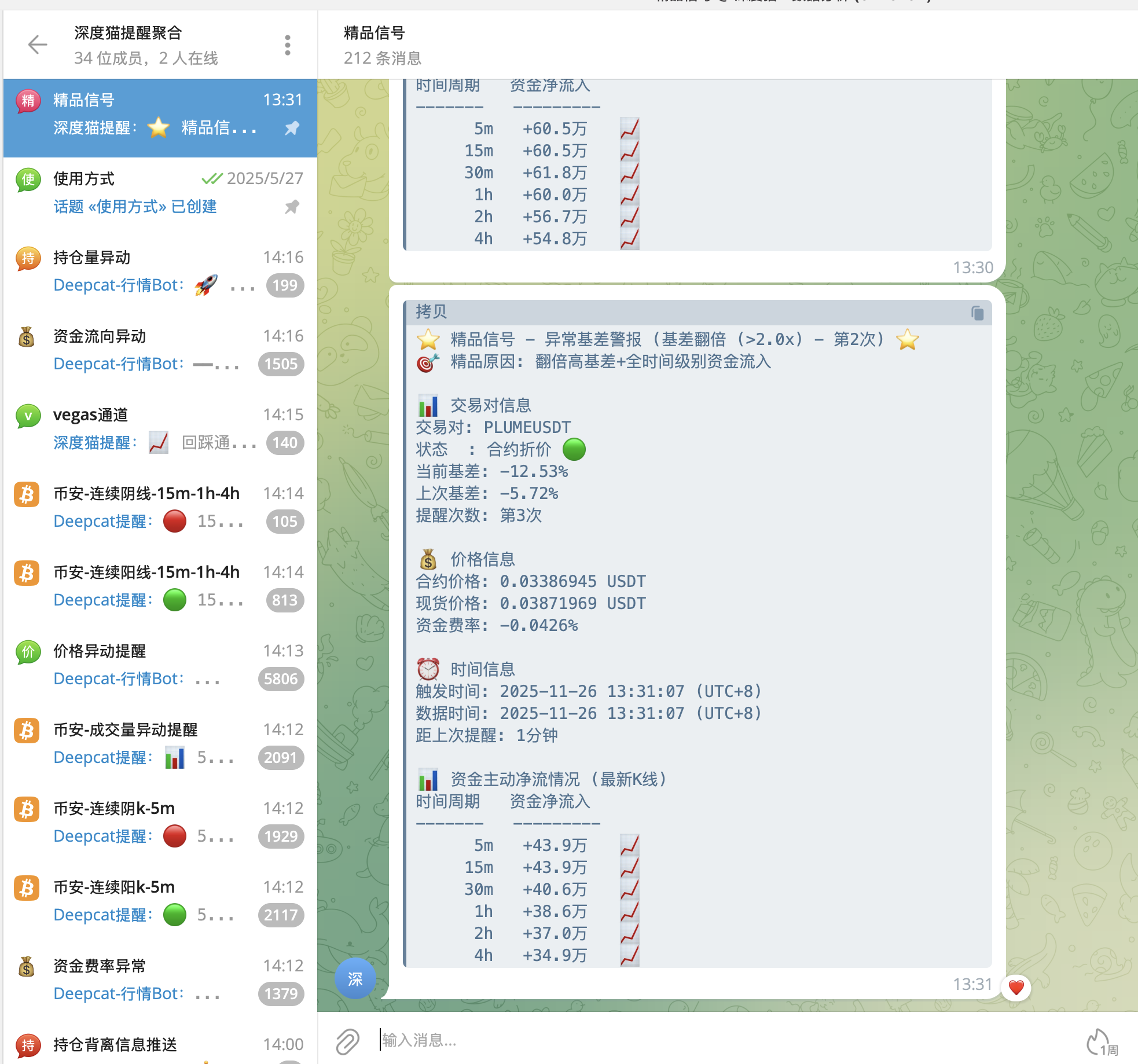Click the pin icon on 精品信号

[291, 129]
